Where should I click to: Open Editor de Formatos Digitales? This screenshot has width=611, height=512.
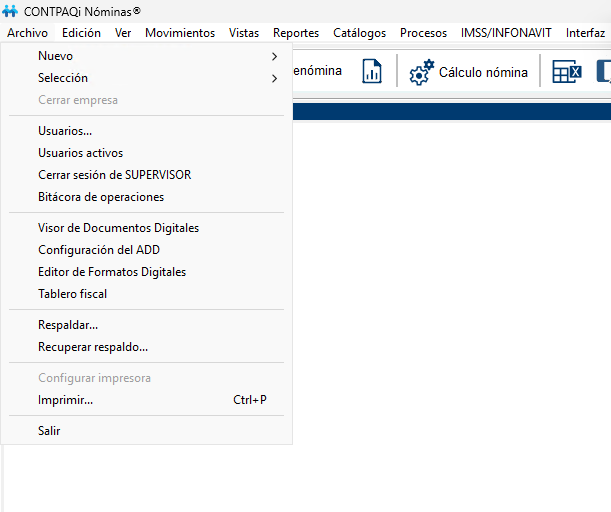[147, 272]
